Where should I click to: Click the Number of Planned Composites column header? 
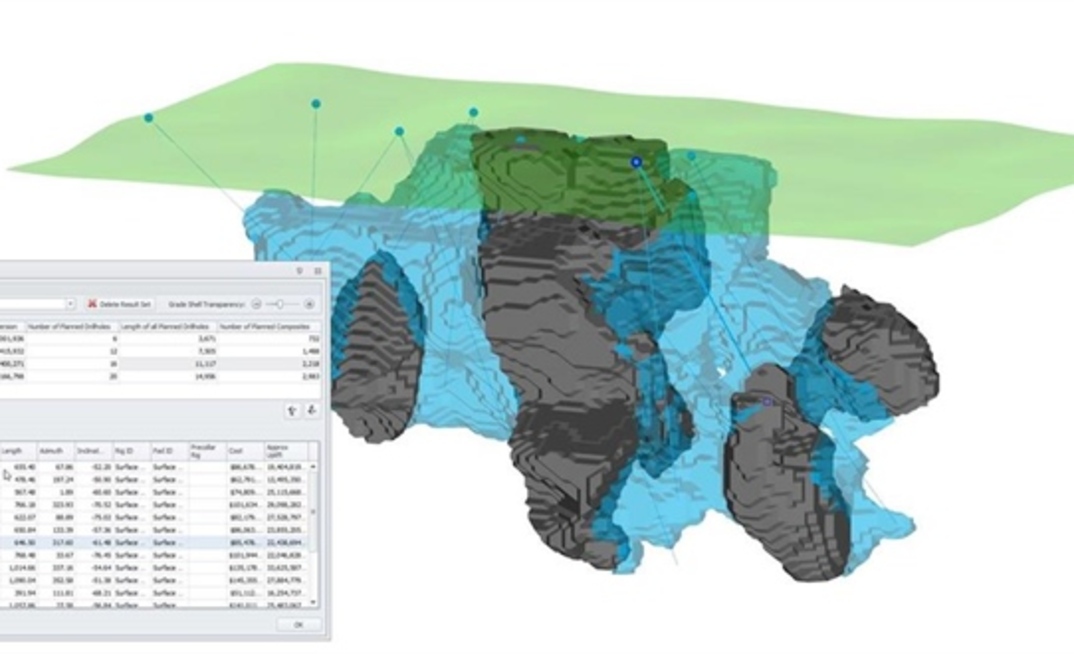click(x=265, y=327)
